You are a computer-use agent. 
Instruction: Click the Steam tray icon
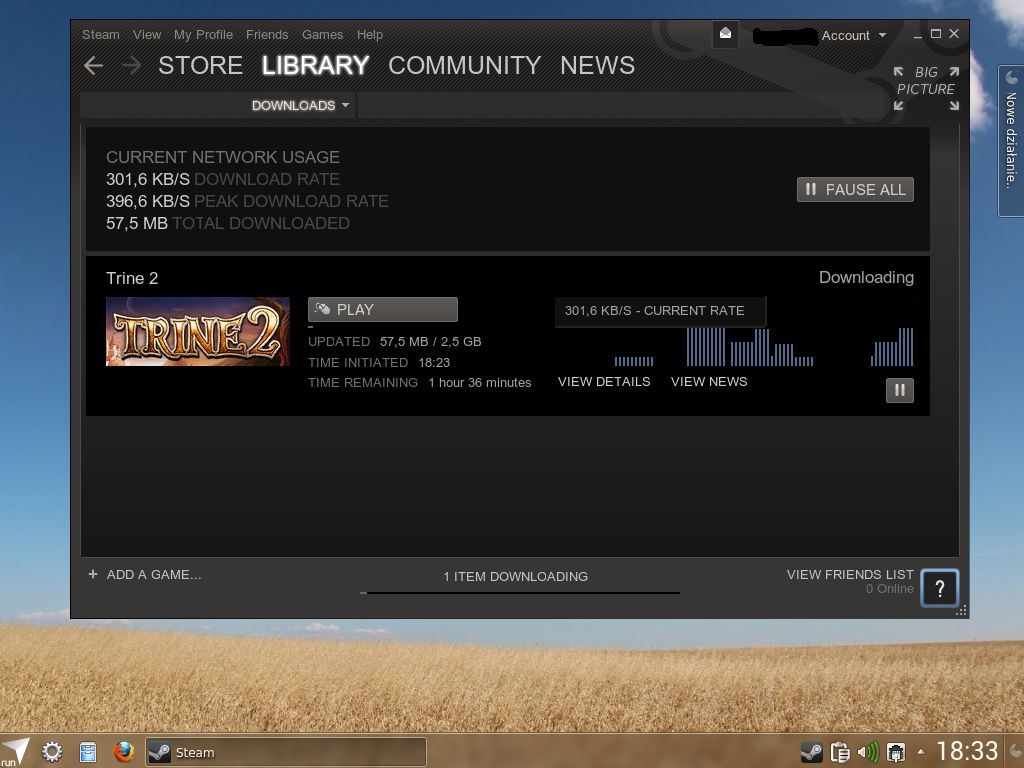[x=811, y=752]
